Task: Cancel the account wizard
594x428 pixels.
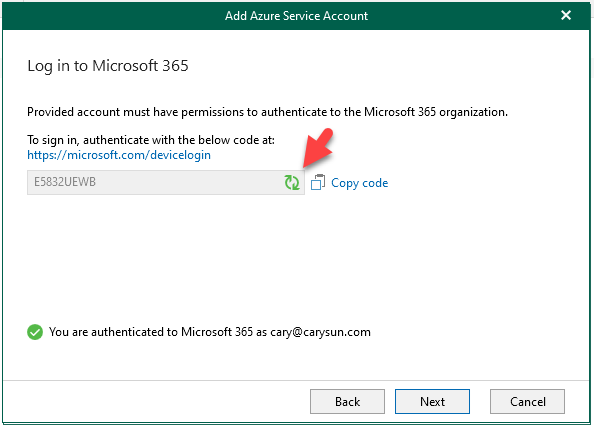Action: [527, 401]
